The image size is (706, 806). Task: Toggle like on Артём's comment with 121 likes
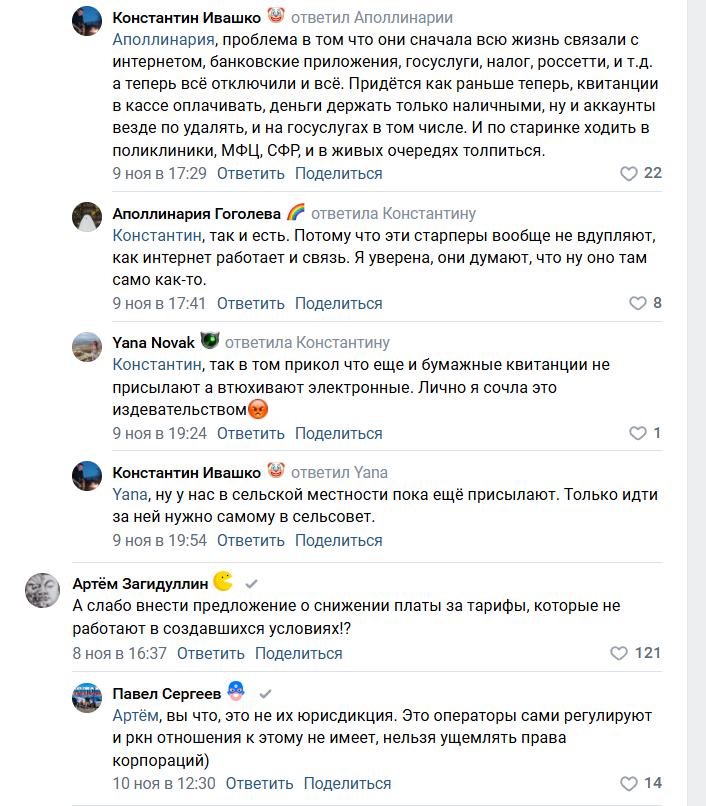pos(619,651)
